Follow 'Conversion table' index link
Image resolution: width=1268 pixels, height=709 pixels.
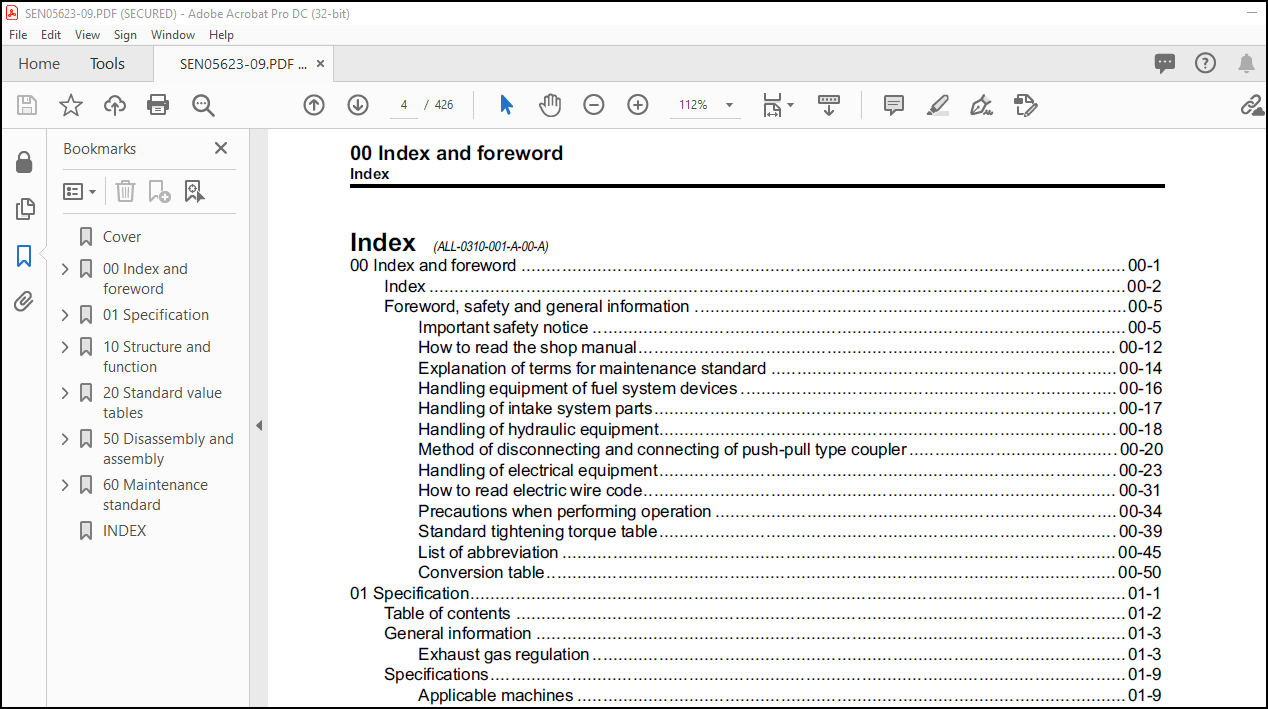pyautogui.click(x=481, y=573)
